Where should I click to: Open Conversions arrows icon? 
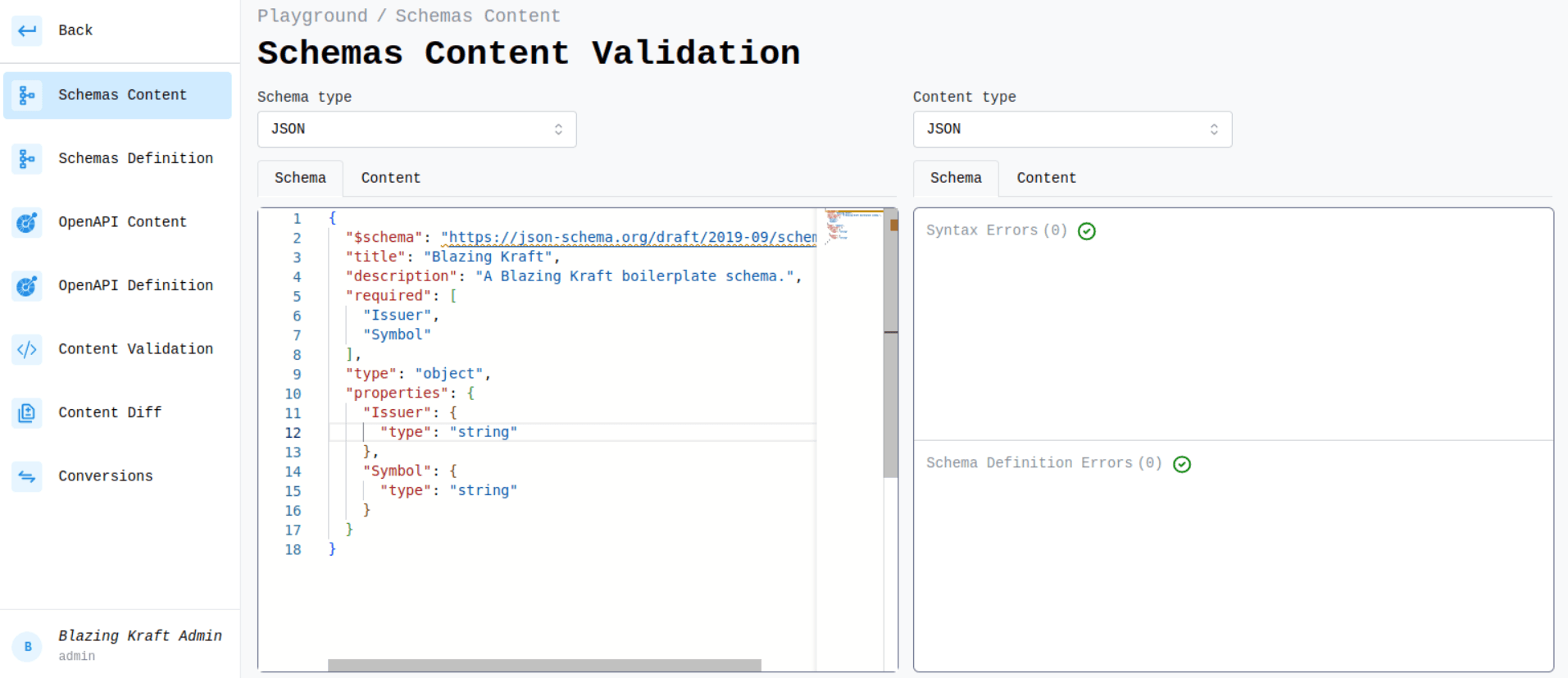point(27,476)
